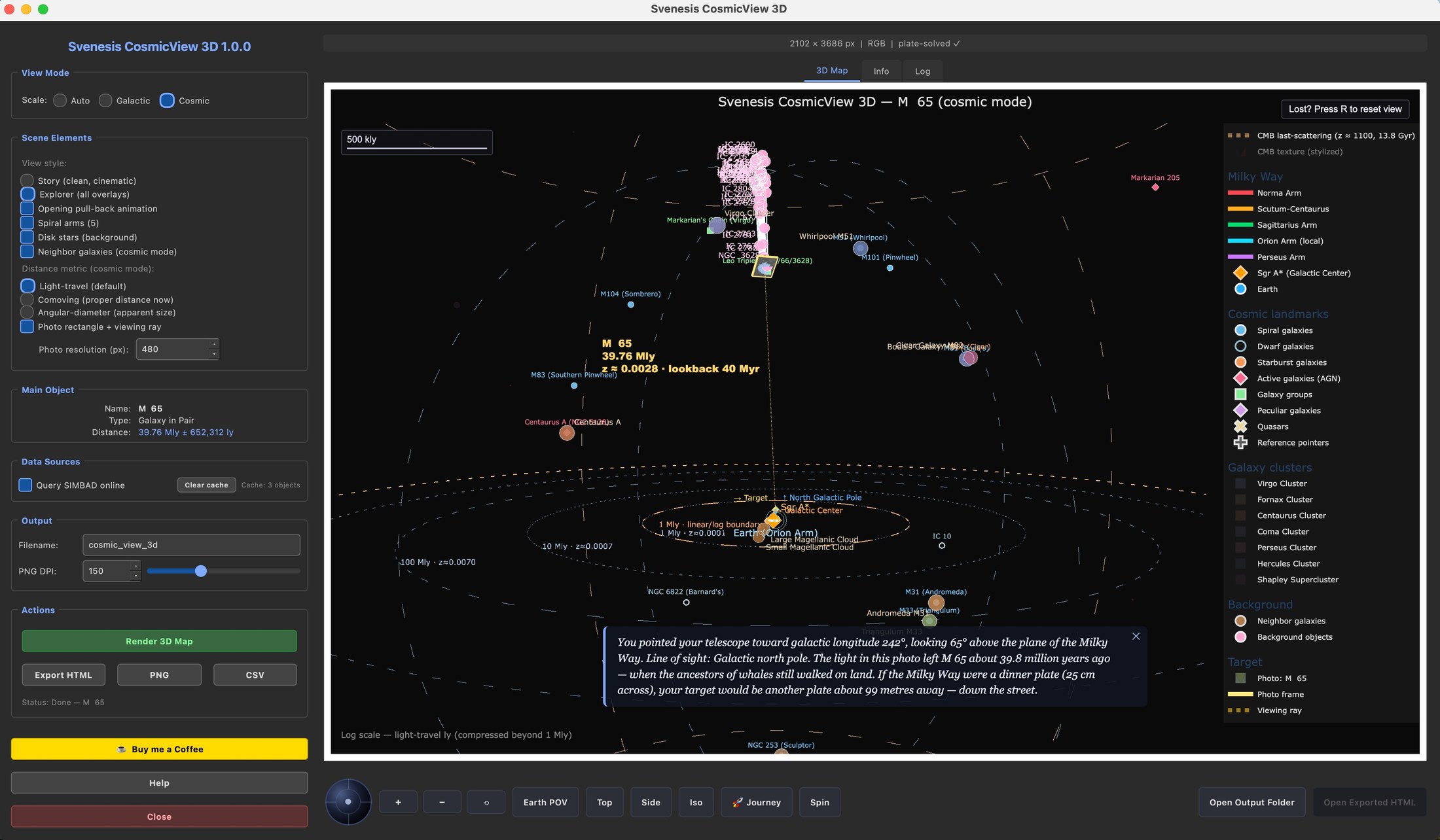Decrease the PNG DPI stepper

135,576
